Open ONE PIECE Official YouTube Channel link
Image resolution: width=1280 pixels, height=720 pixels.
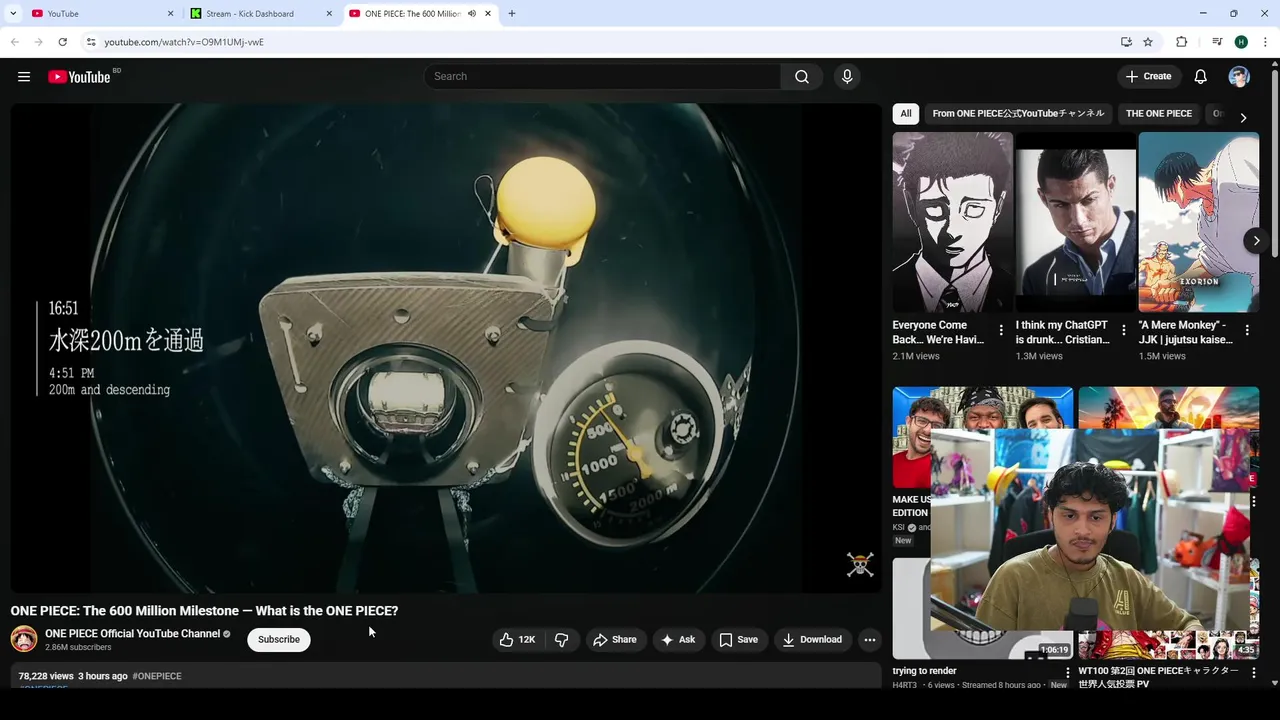pyautogui.click(x=132, y=634)
